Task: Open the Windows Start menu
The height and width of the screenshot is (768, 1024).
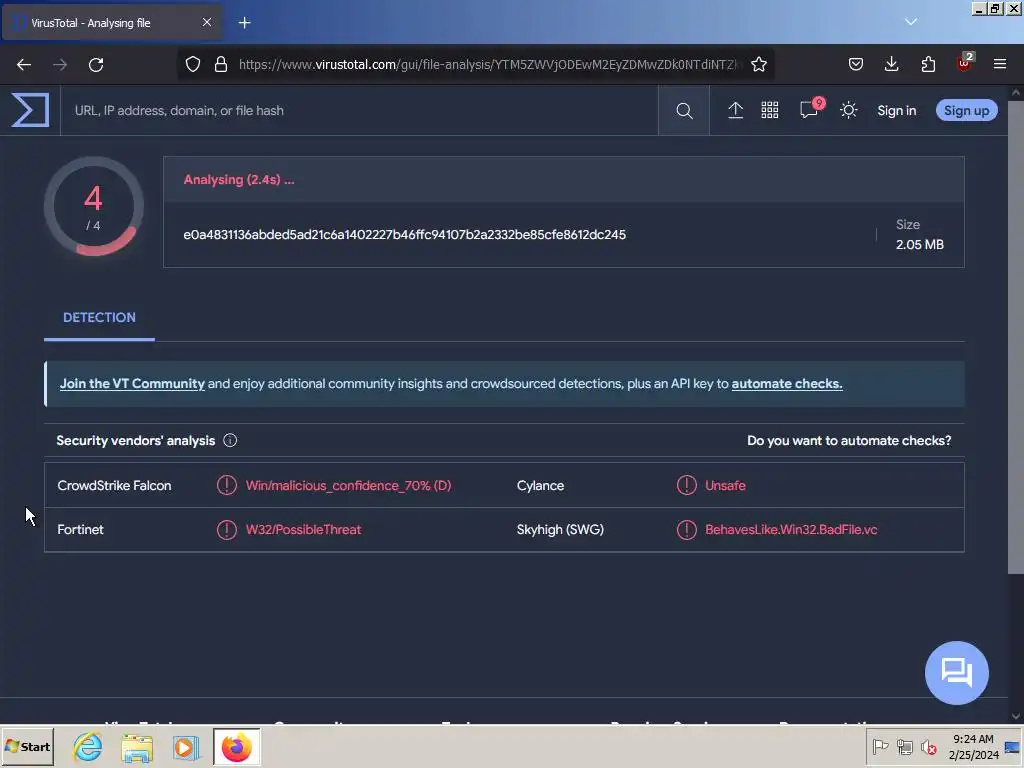Action: [27, 746]
